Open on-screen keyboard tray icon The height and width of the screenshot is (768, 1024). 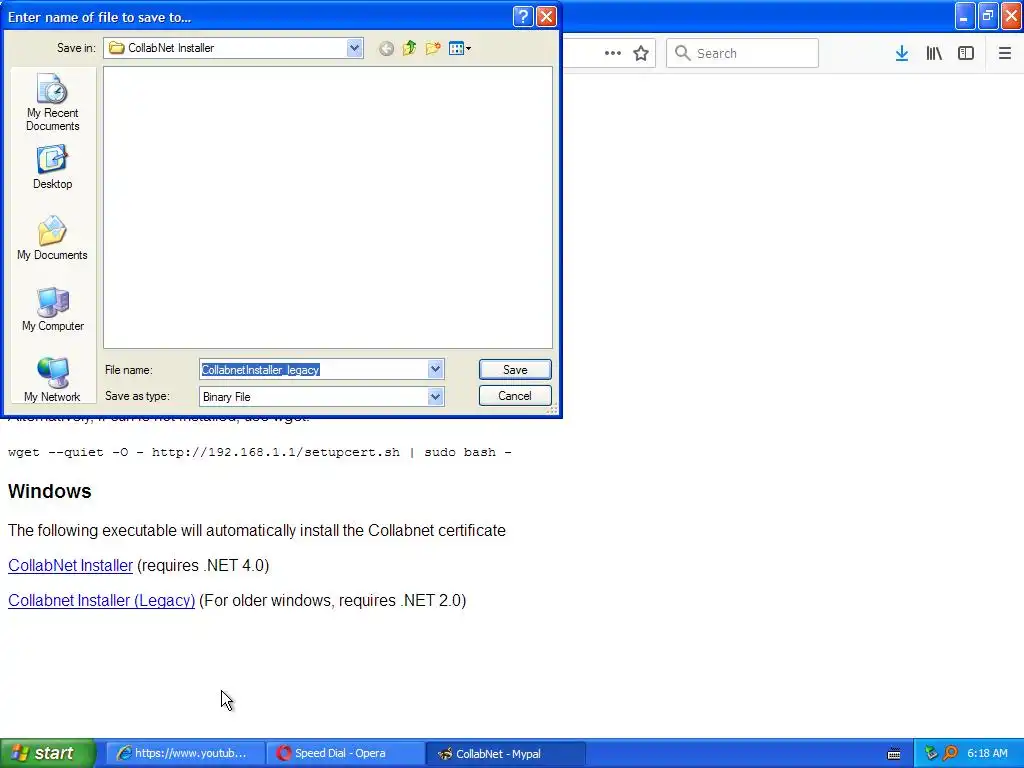click(x=894, y=754)
